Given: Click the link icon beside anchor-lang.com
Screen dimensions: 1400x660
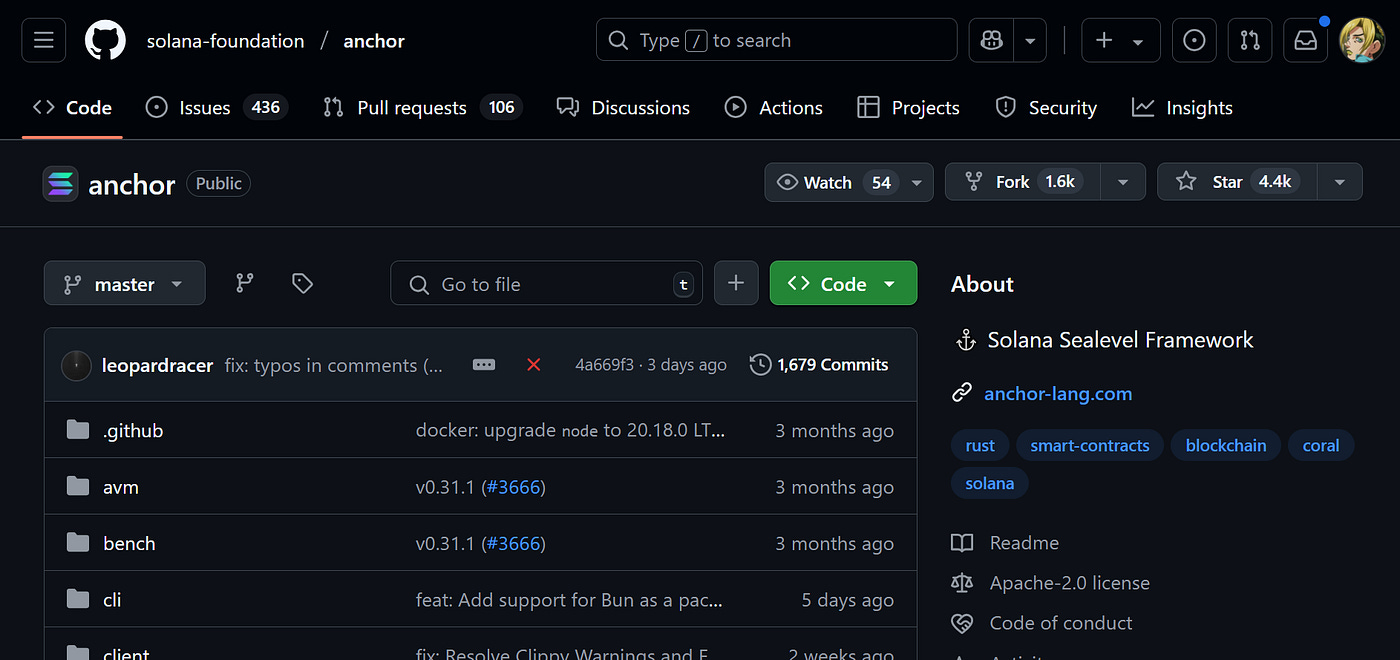Looking at the screenshot, I should (x=962, y=393).
